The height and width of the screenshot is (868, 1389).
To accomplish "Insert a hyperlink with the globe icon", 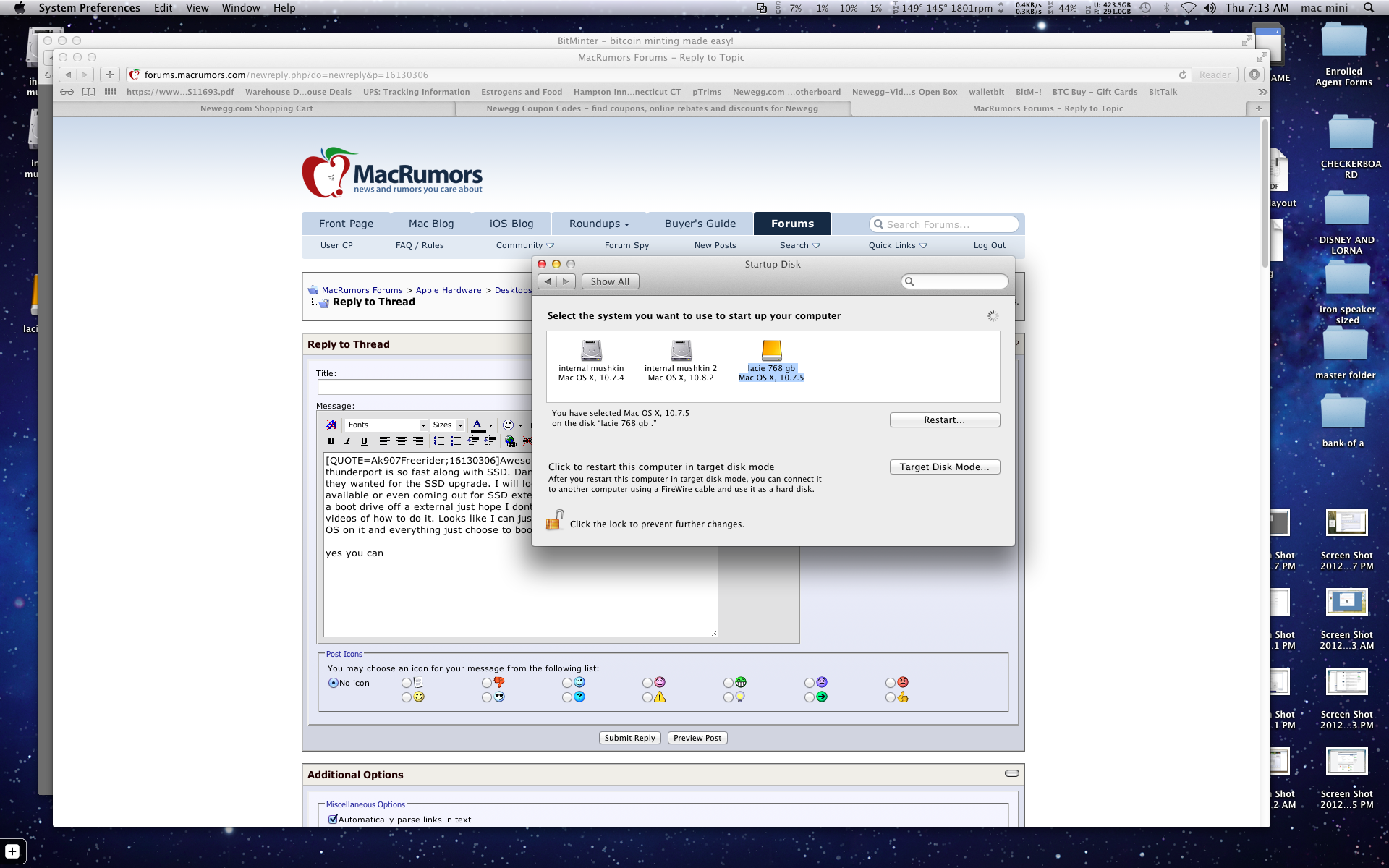I will [511, 441].
